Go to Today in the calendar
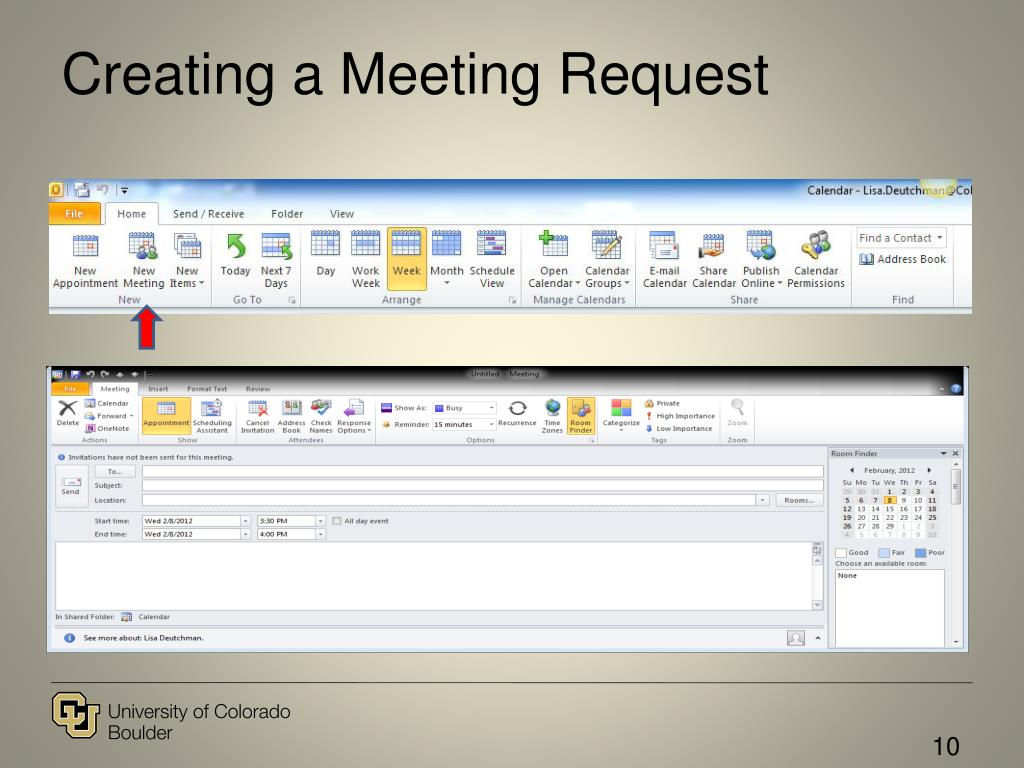This screenshot has height=768, width=1024. click(236, 255)
